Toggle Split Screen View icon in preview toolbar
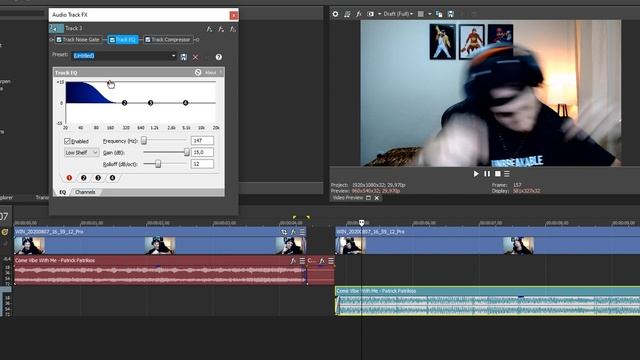Screen dimensions: 640x360 tap(371, 14)
